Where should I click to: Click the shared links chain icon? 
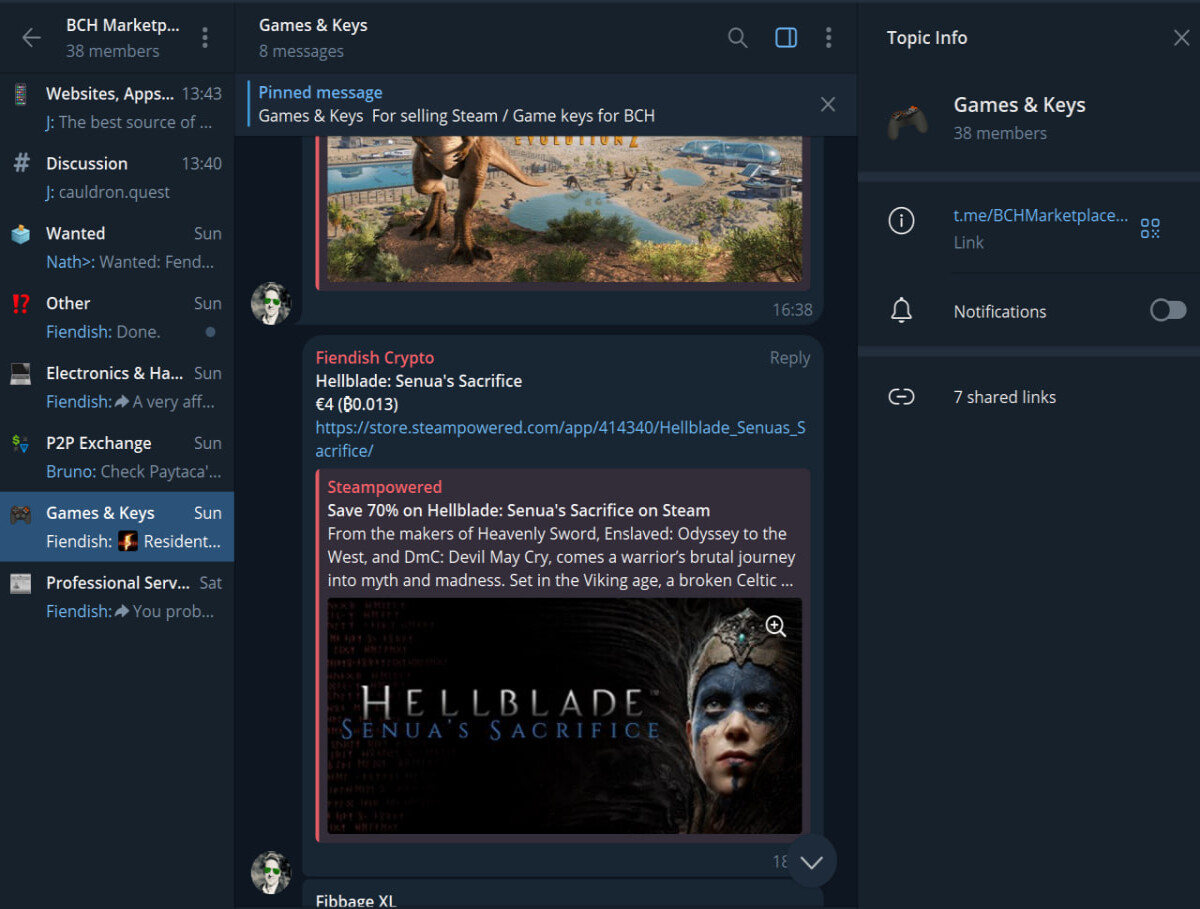(x=901, y=397)
